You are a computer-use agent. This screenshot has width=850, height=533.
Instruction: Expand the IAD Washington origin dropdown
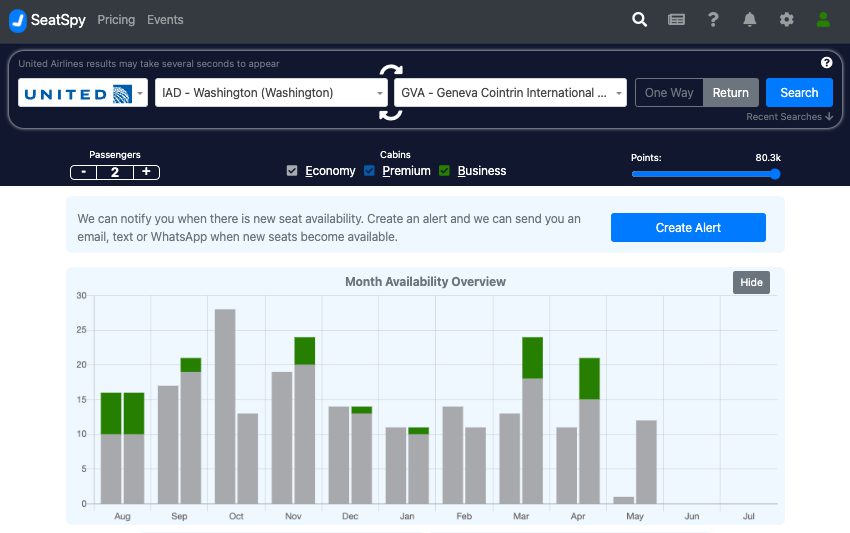271,93
